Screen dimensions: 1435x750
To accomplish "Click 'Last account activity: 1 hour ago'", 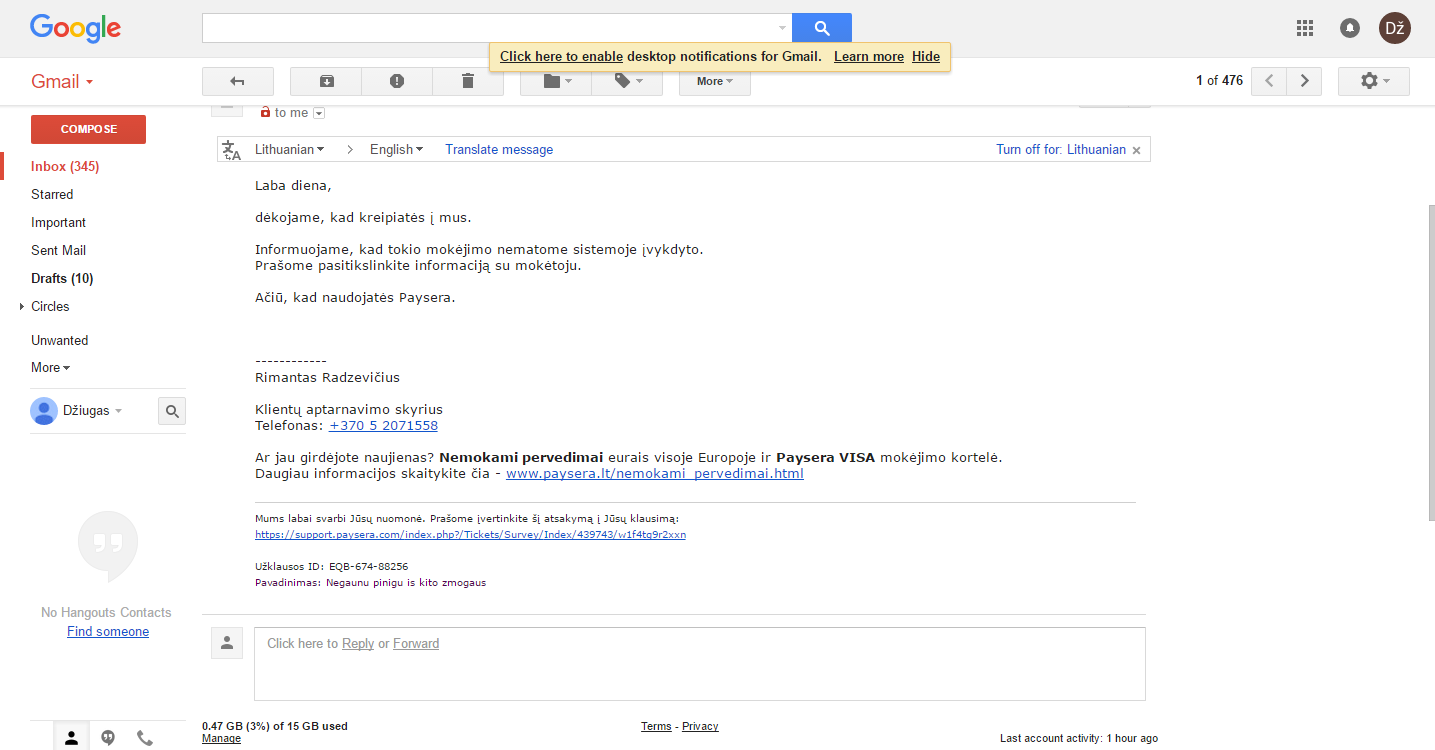I will 1079,739.
